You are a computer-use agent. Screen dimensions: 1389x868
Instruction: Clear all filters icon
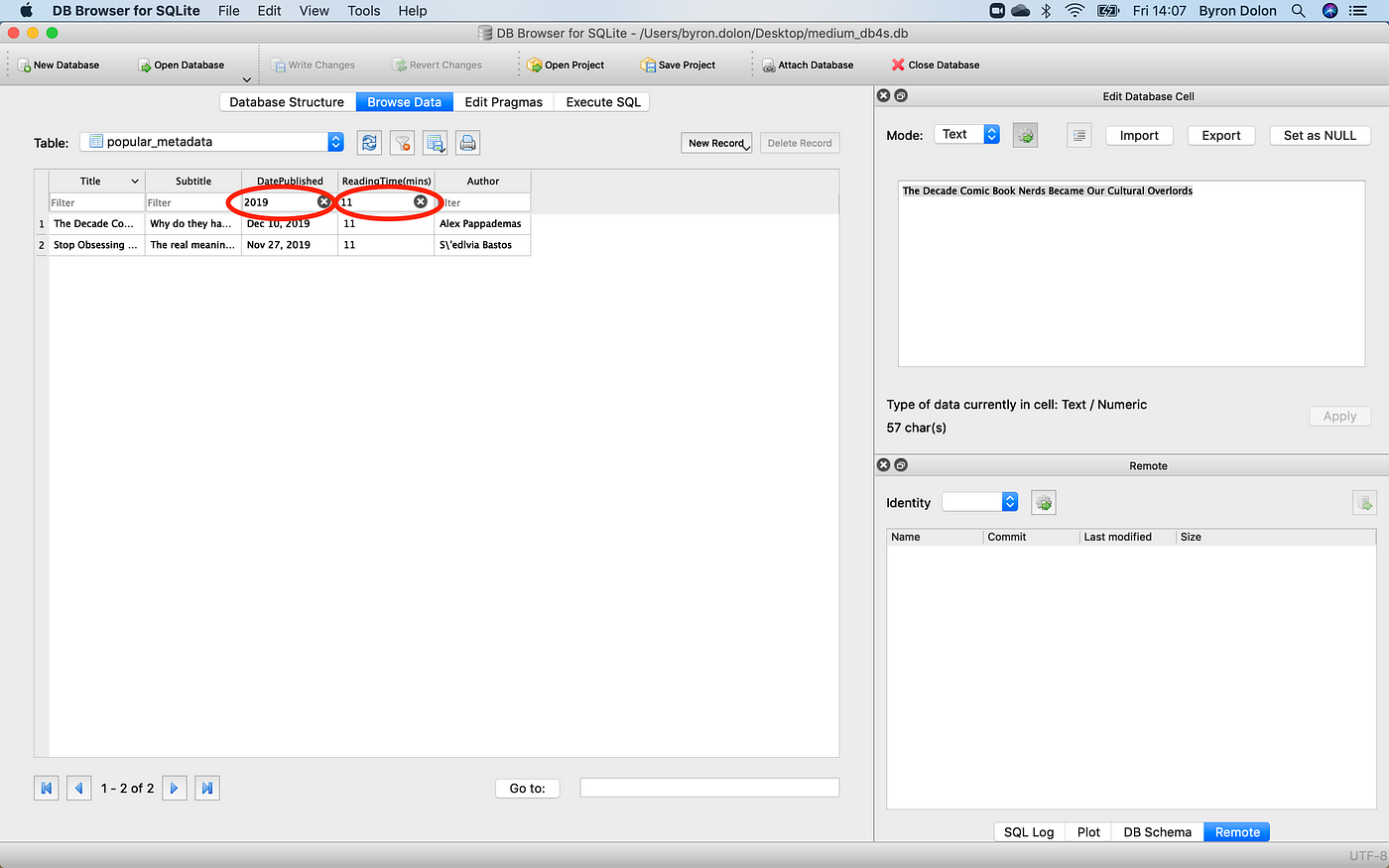402,143
